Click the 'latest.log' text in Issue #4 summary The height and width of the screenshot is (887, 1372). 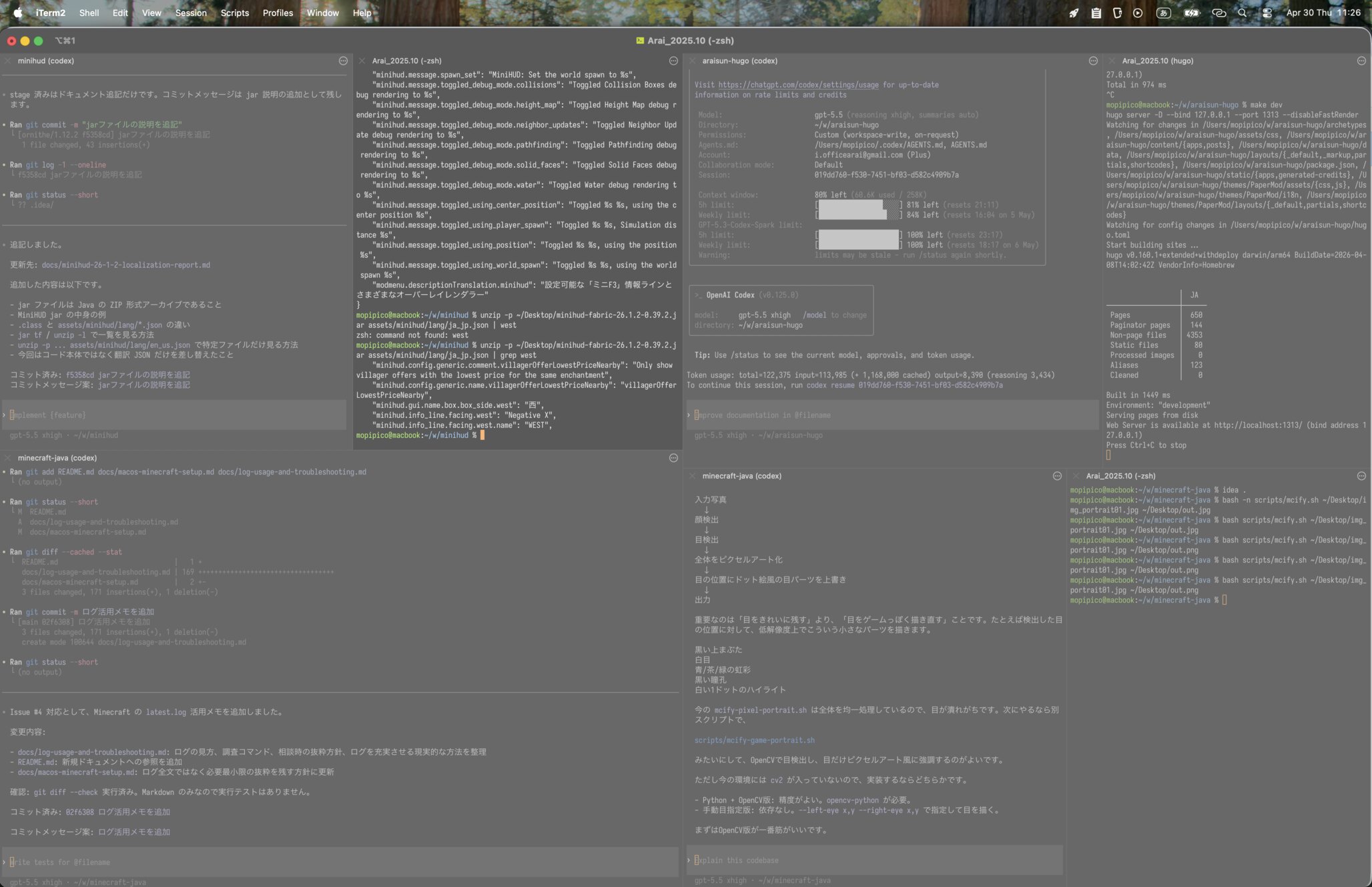165,712
